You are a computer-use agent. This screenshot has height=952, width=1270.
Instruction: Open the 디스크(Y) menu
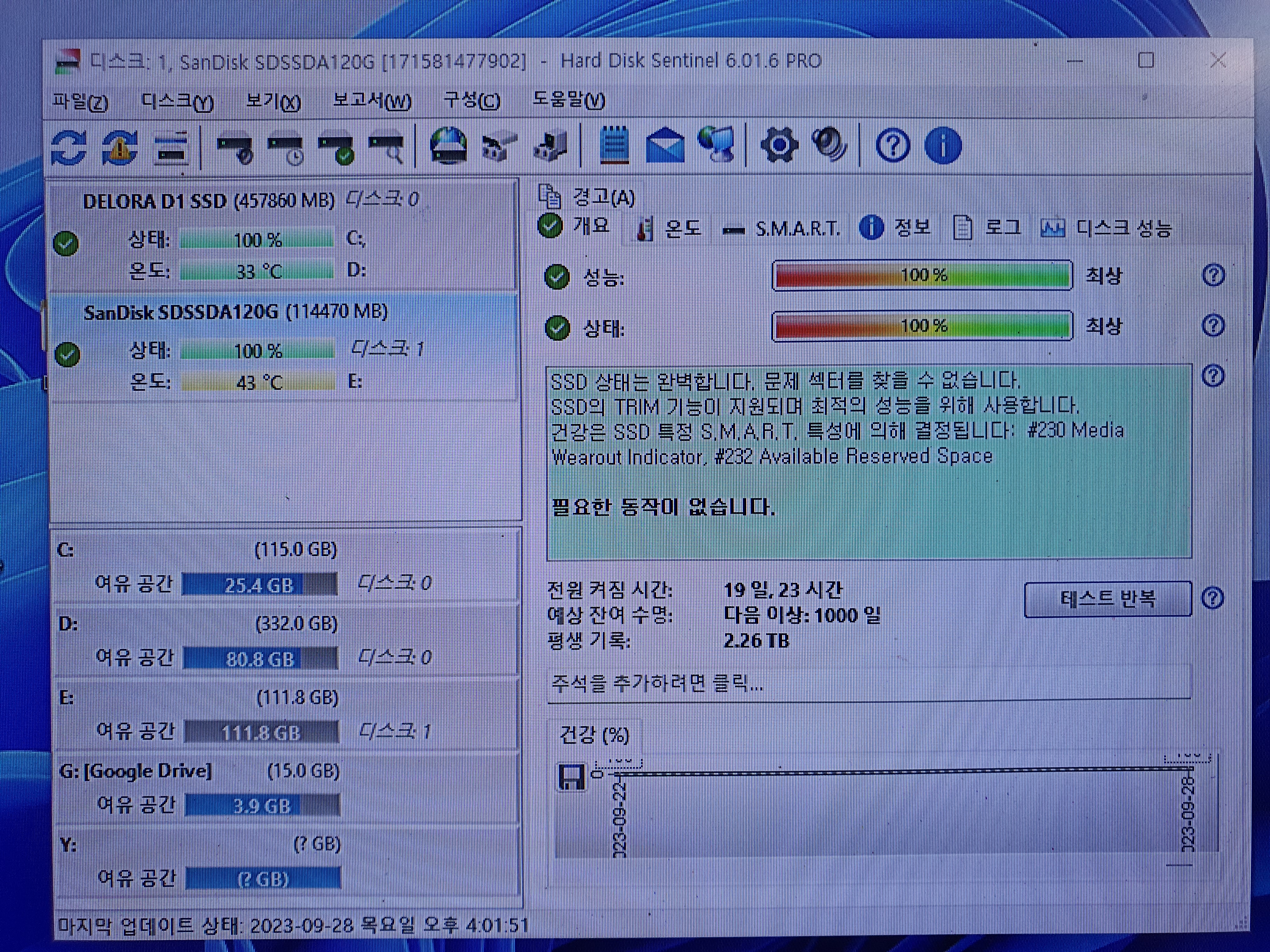177,102
